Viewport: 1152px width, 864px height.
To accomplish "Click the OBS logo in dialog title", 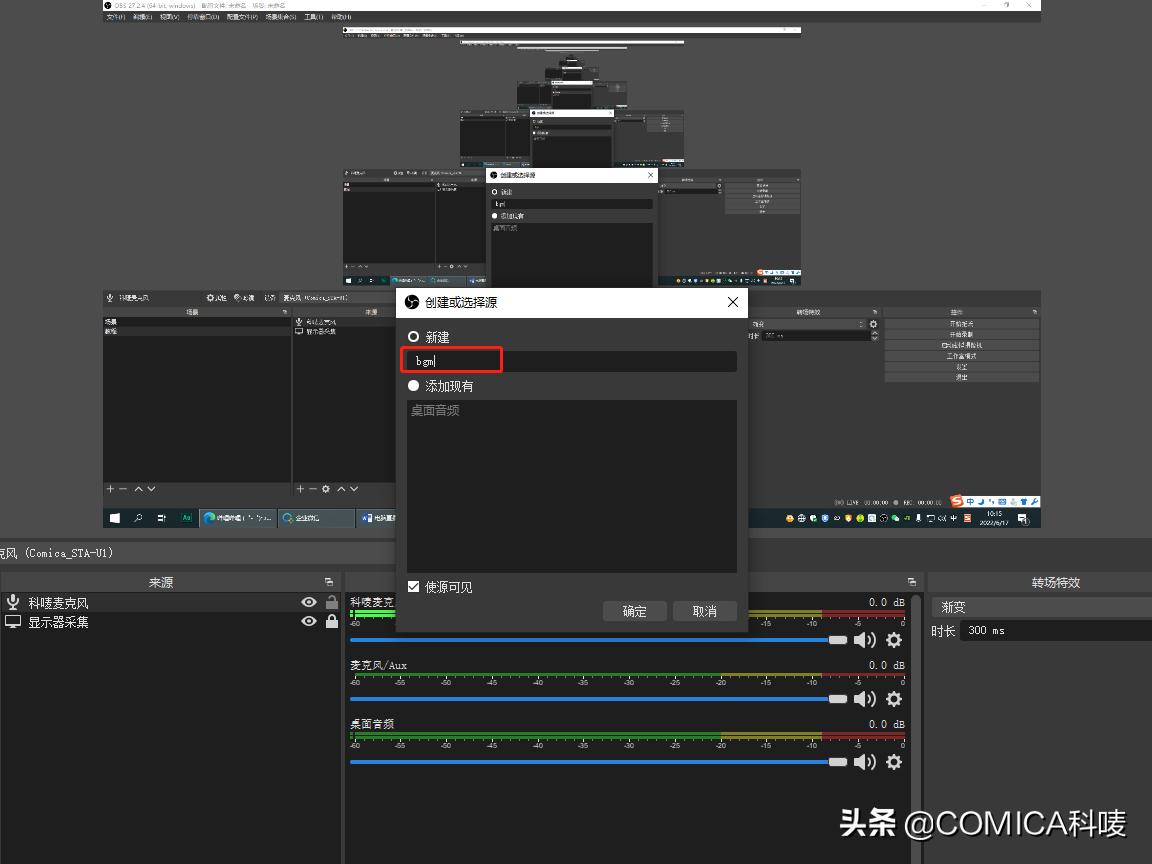I will coord(411,302).
